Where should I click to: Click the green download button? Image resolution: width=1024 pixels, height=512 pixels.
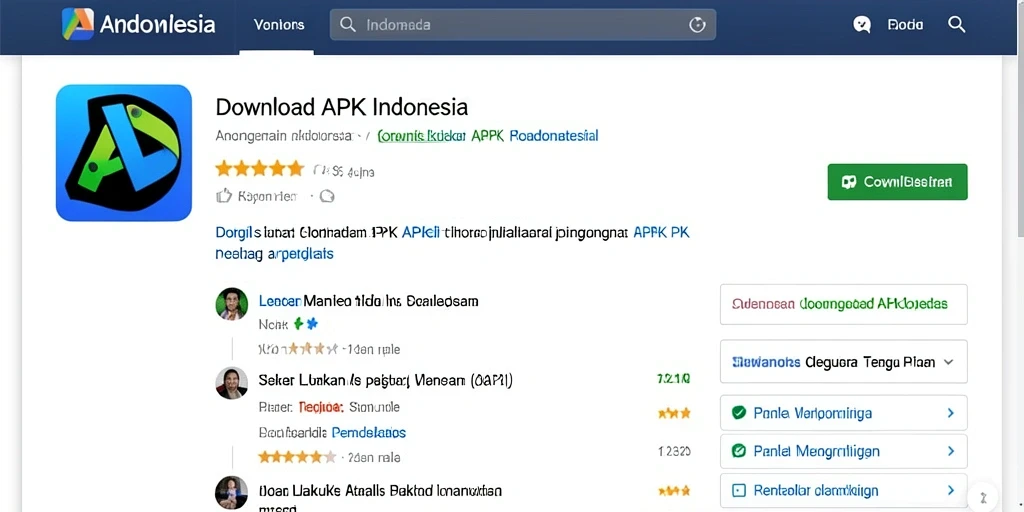pos(897,182)
